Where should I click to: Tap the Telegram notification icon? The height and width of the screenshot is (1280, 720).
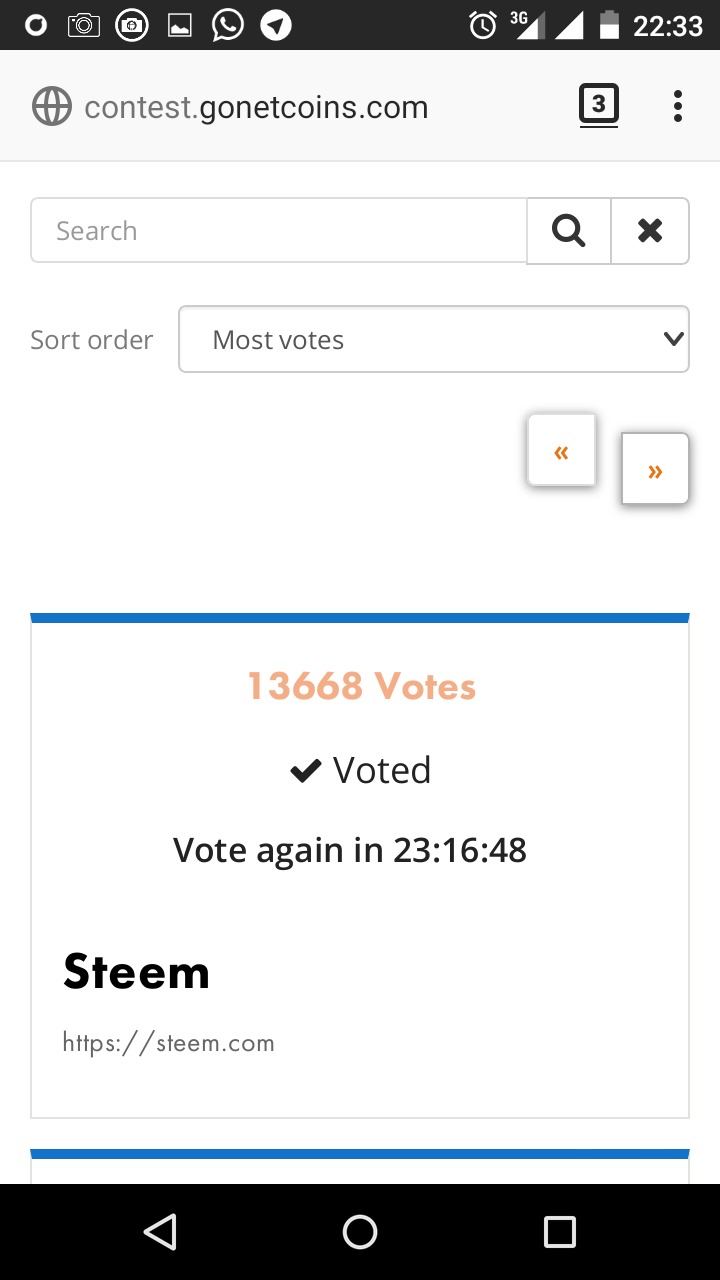tap(276, 25)
